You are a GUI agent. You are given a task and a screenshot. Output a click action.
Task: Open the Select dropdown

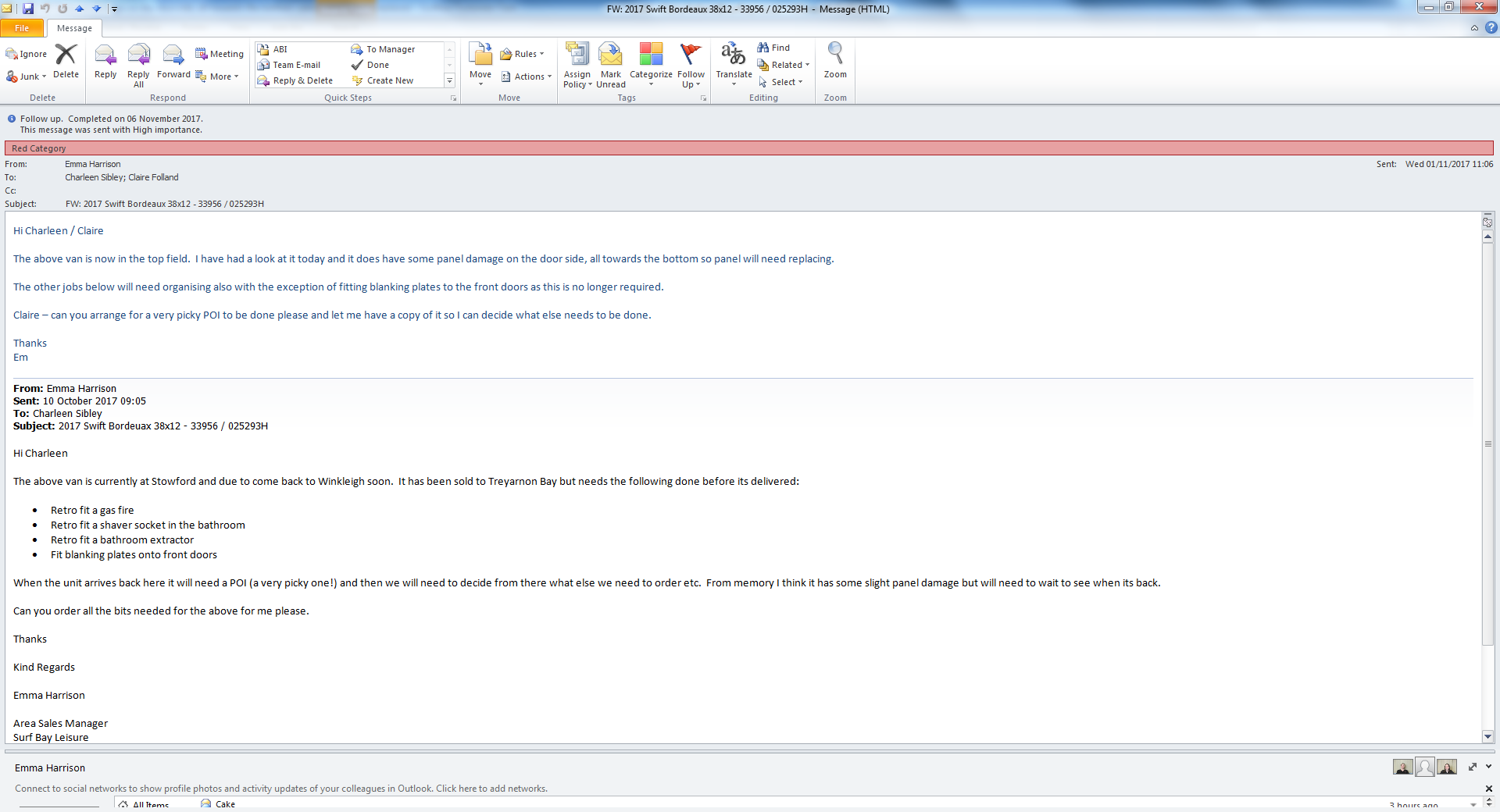780,82
